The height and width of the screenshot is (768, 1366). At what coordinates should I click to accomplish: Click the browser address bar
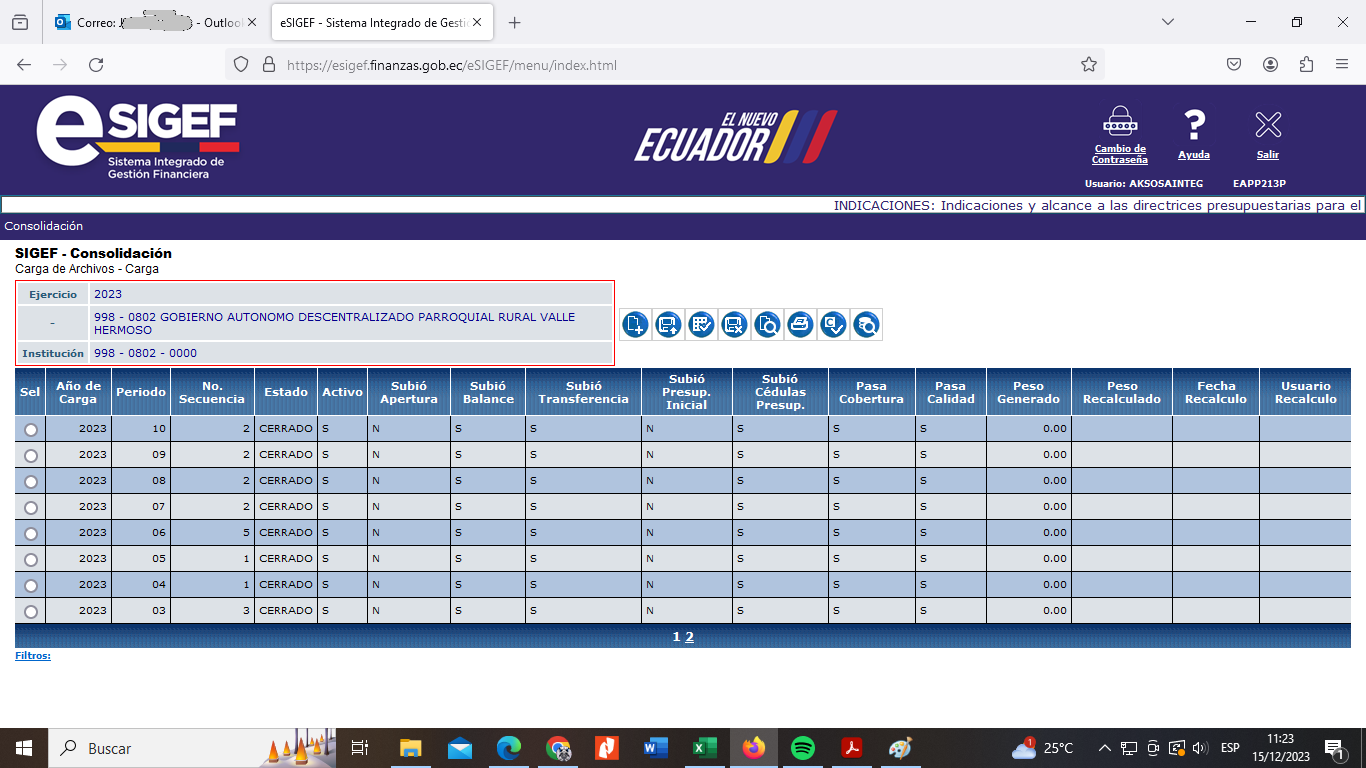(660, 65)
